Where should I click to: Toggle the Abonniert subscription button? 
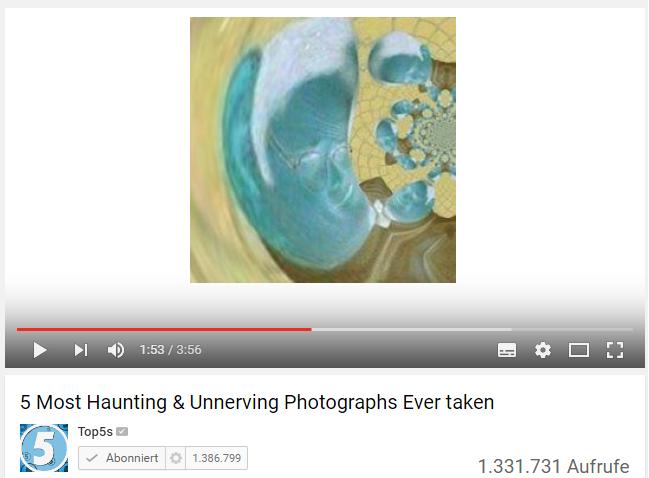pos(122,458)
